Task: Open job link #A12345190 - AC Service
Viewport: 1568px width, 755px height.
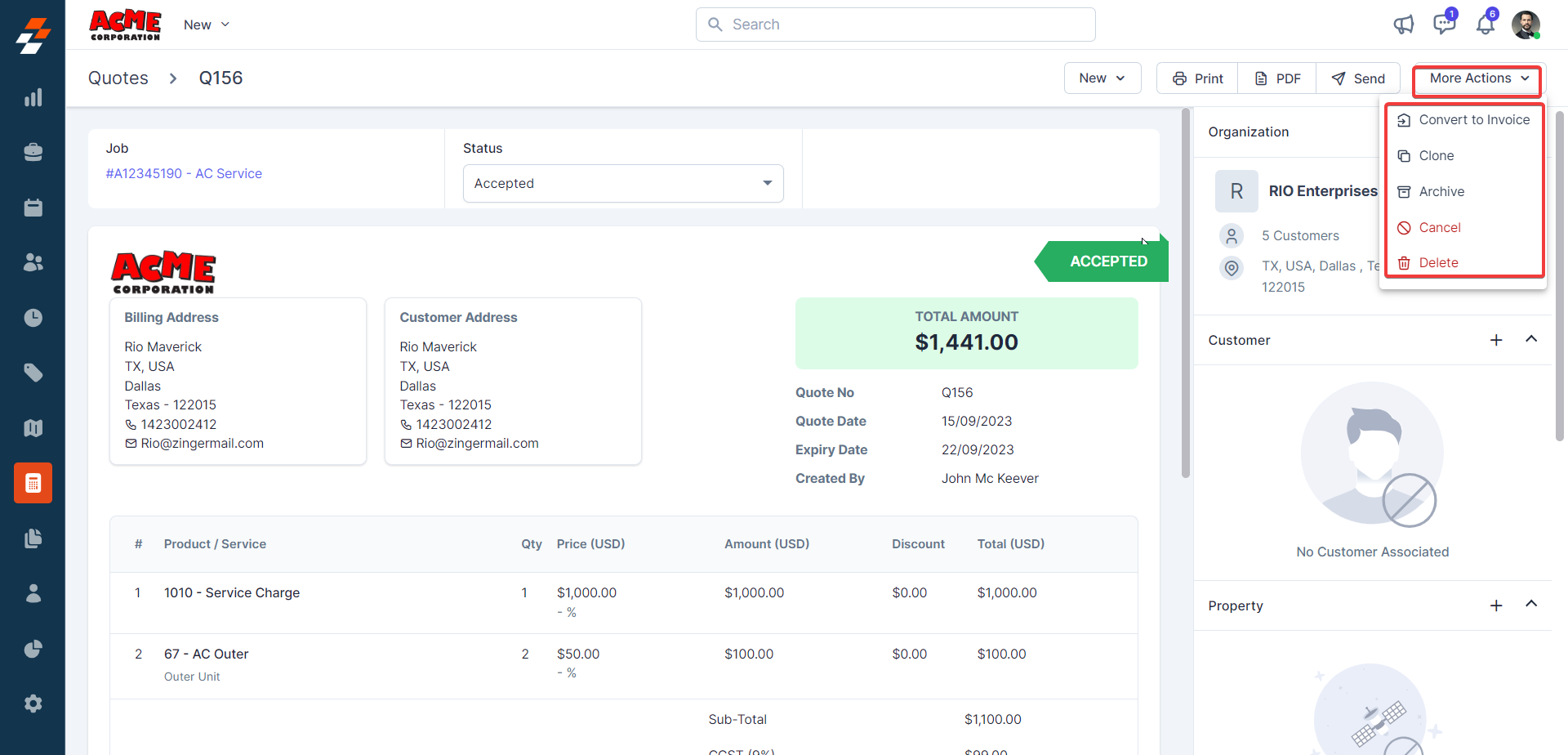Action: 184,173
